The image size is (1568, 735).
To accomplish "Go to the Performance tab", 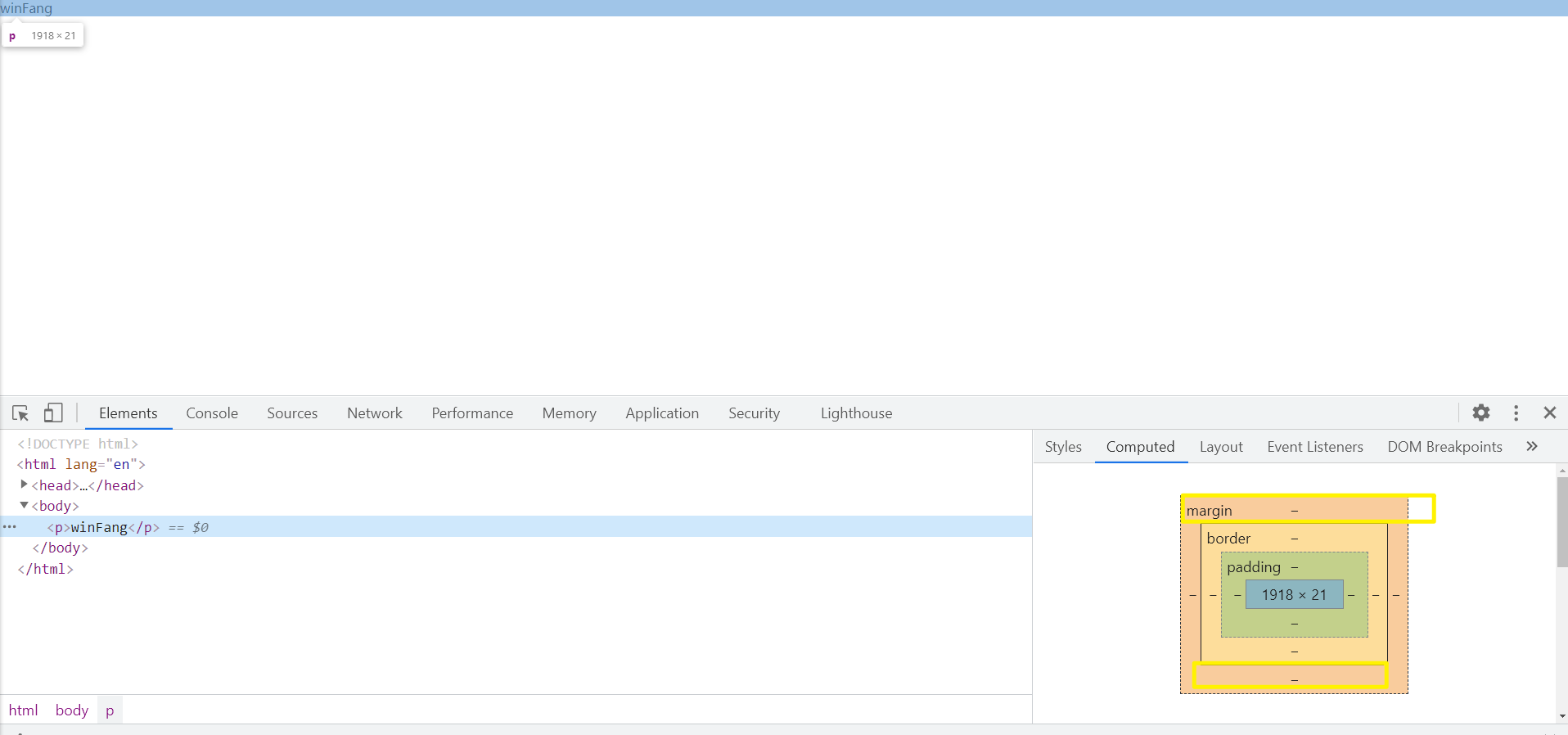I will [x=472, y=413].
